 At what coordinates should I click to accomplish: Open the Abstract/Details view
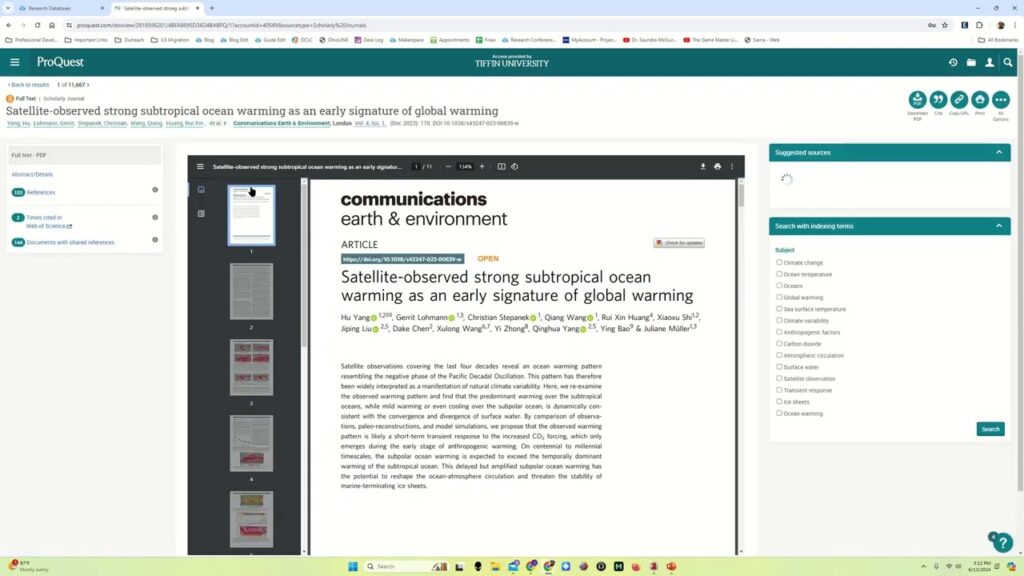(32, 174)
